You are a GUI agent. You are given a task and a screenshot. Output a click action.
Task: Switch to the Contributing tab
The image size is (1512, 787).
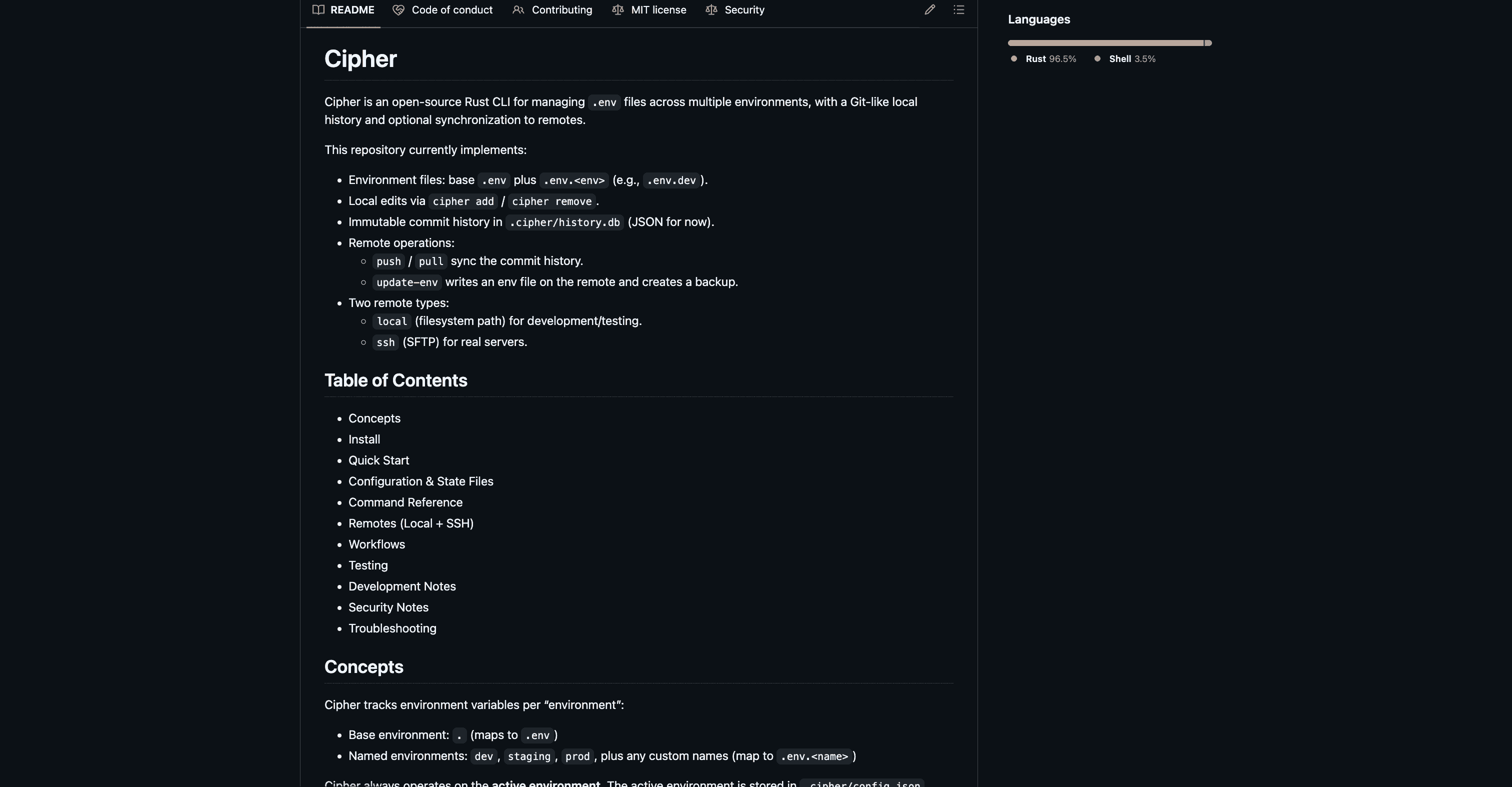click(561, 10)
